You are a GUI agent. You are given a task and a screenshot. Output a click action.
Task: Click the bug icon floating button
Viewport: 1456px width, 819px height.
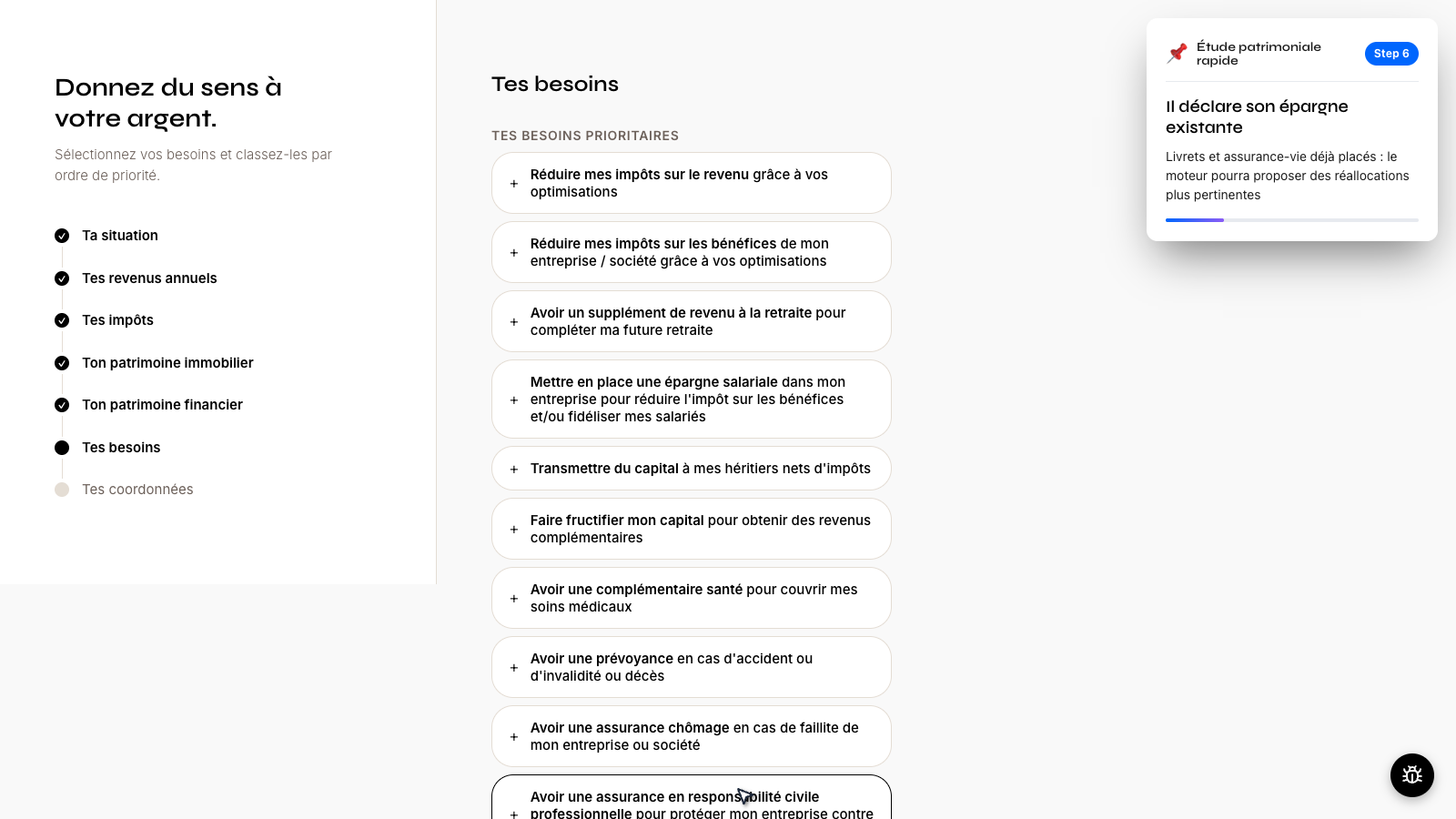click(x=1412, y=775)
